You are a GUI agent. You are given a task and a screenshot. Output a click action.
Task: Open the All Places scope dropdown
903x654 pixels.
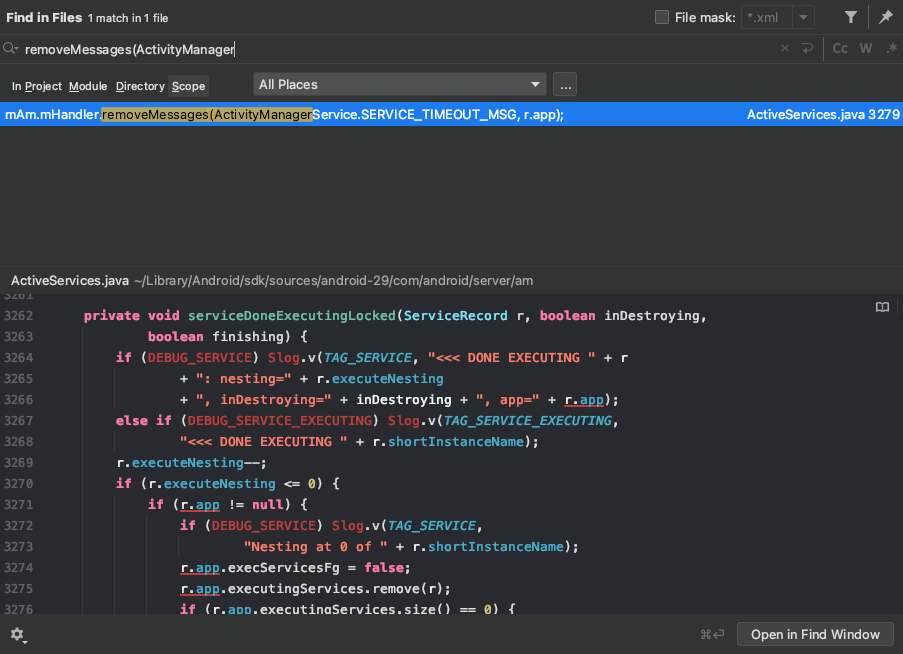coord(400,85)
